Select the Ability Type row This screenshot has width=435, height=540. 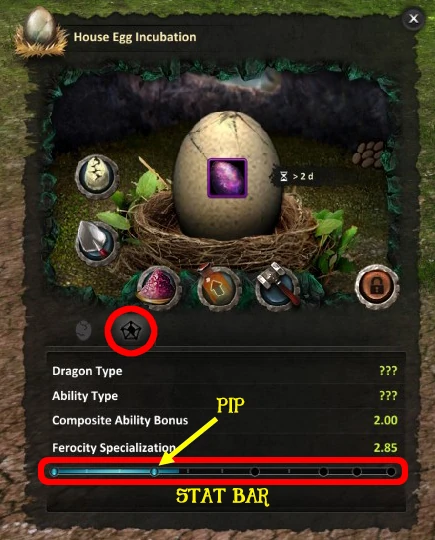[x=225, y=396]
